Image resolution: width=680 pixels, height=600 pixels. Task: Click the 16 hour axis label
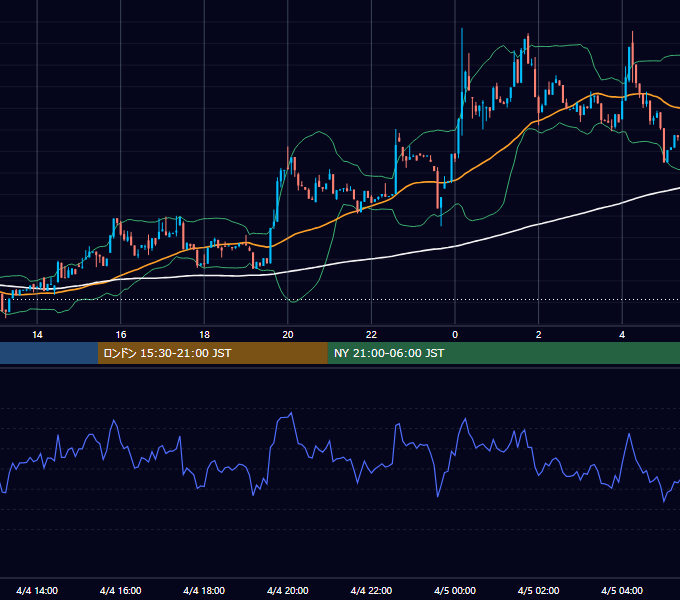[x=121, y=335]
